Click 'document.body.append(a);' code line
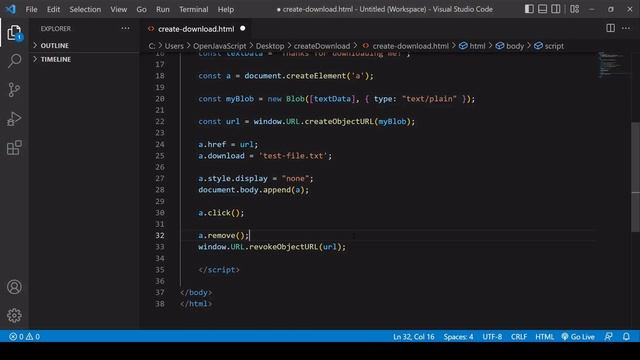The width and height of the screenshot is (640, 360). pos(253,190)
